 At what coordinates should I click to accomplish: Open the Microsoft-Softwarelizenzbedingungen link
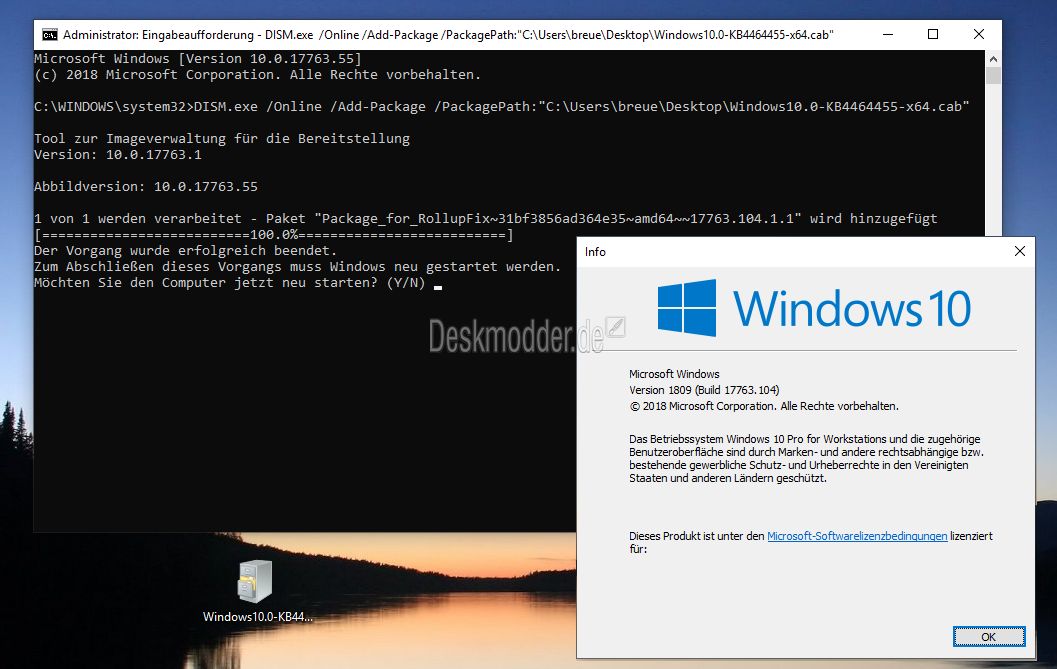857,536
